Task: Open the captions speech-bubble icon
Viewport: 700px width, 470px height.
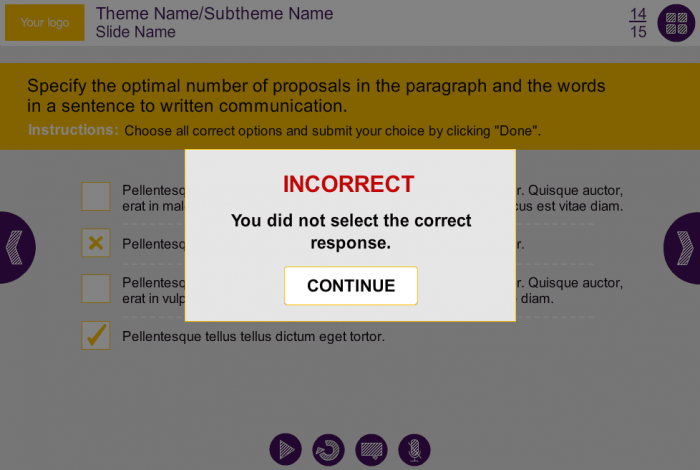Action: coord(371,450)
